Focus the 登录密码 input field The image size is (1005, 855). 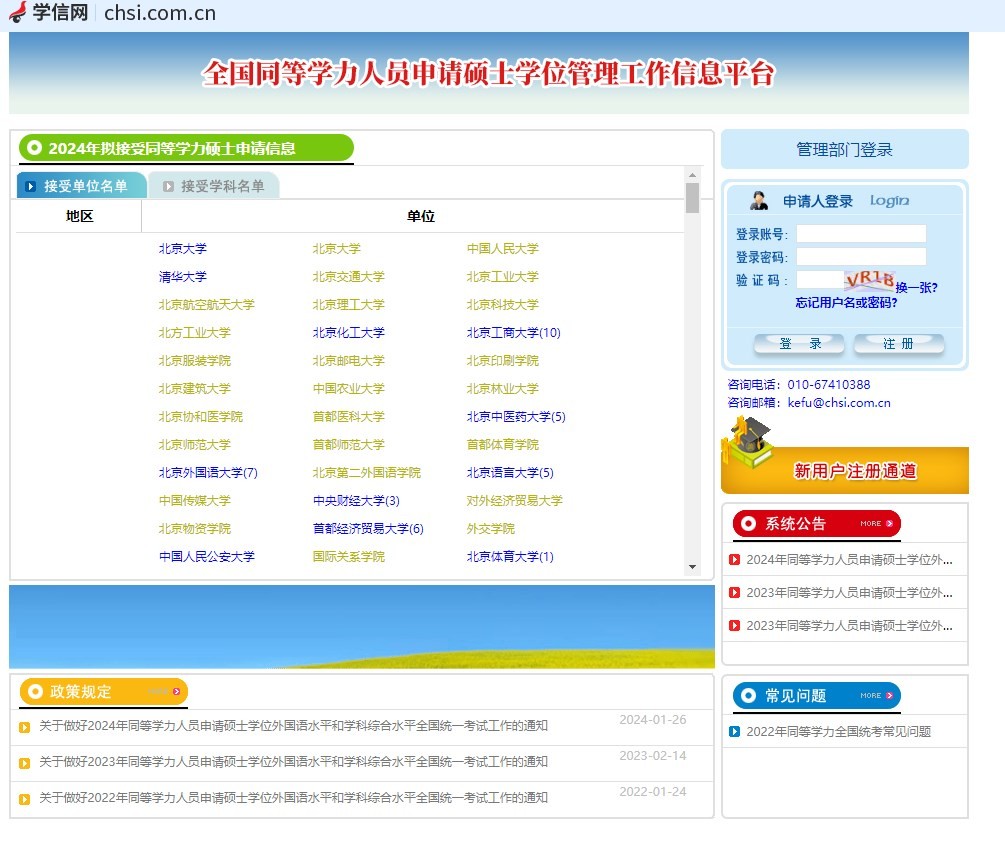coord(861,256)
